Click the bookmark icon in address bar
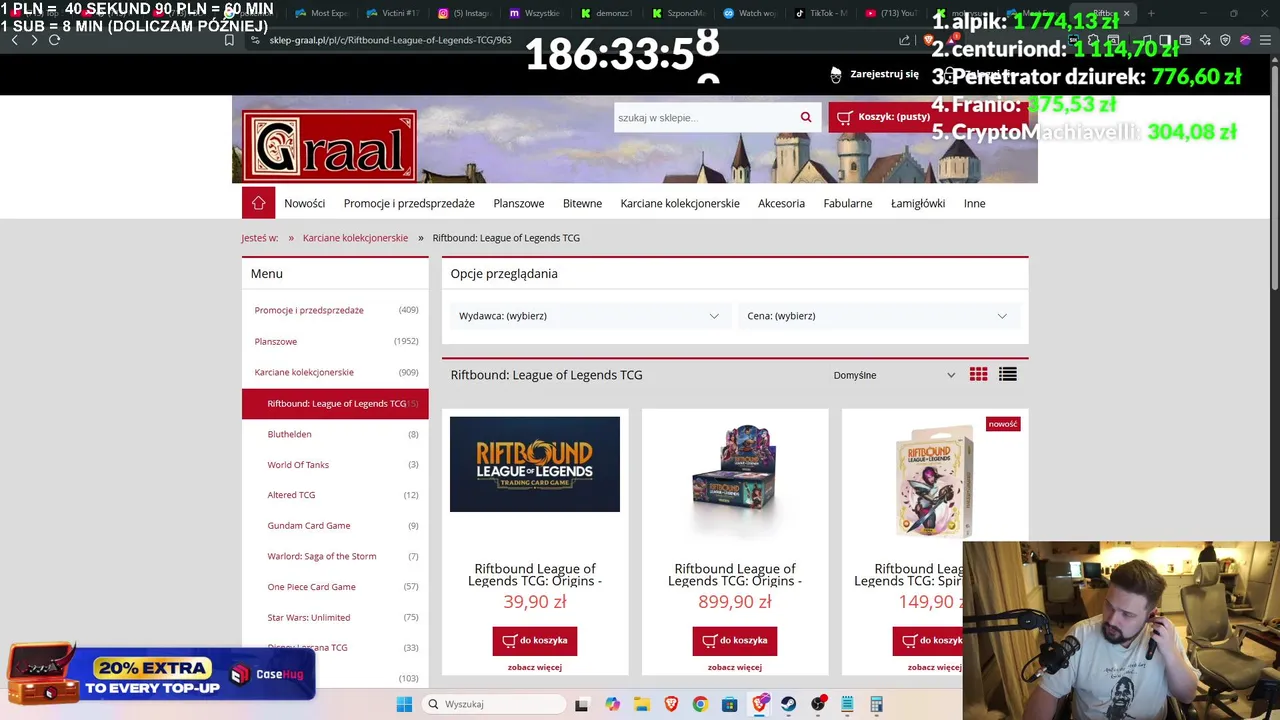The width and height of the screenshot is (1280, 720). pyautogui.click(x=229, y=40)
